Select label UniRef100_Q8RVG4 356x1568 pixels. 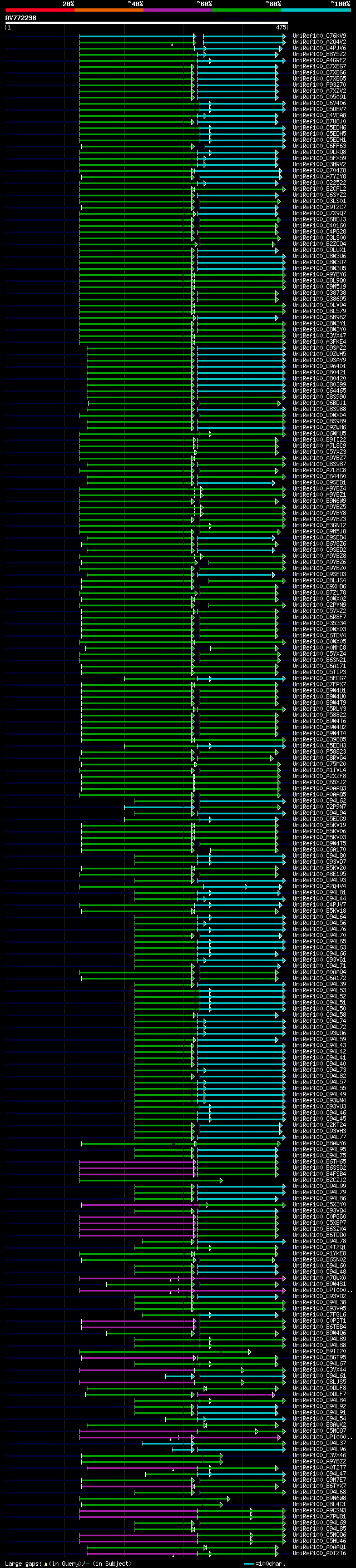pos(319,758)
